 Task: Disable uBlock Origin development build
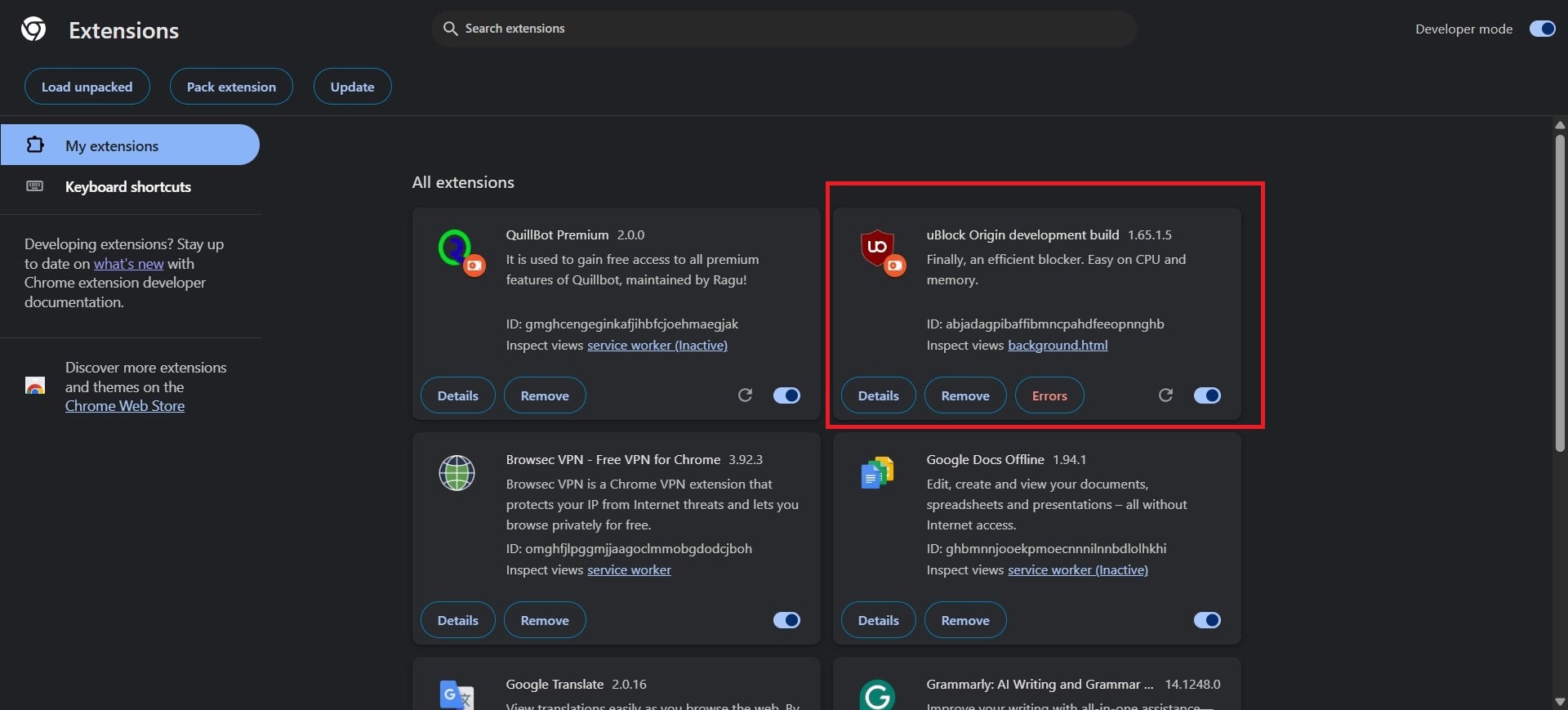coord(1207,395)
